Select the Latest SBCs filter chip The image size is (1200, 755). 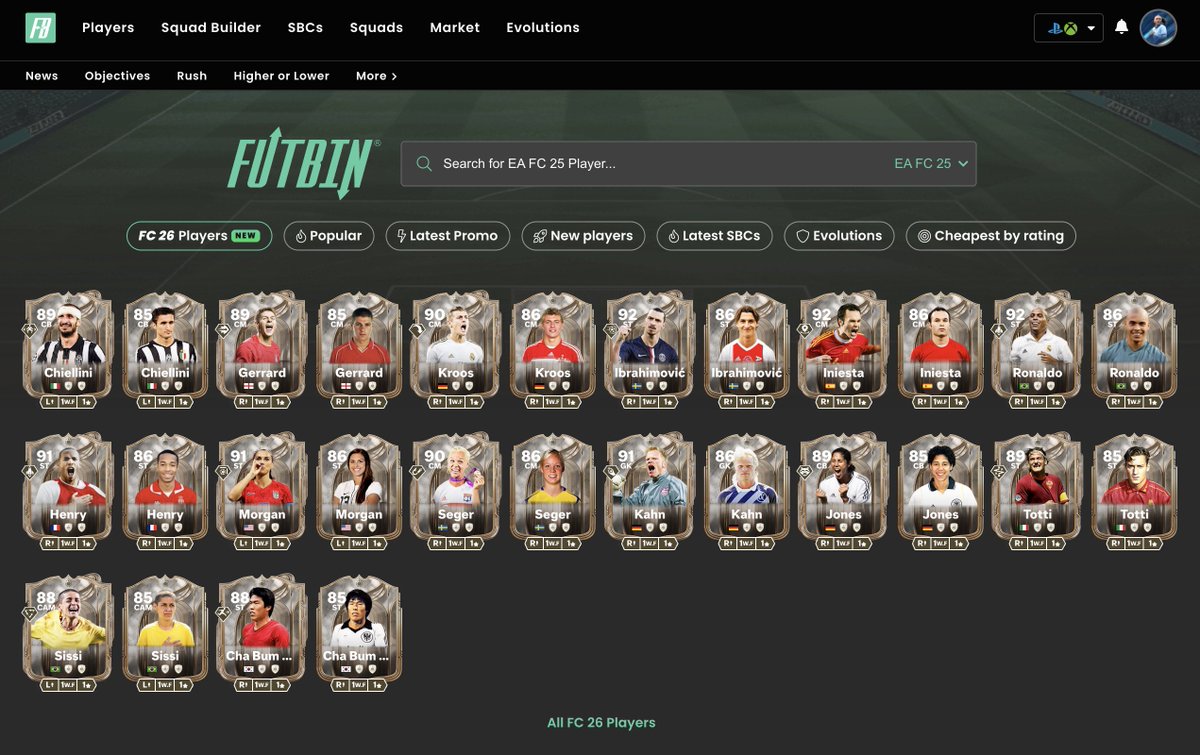714,236
